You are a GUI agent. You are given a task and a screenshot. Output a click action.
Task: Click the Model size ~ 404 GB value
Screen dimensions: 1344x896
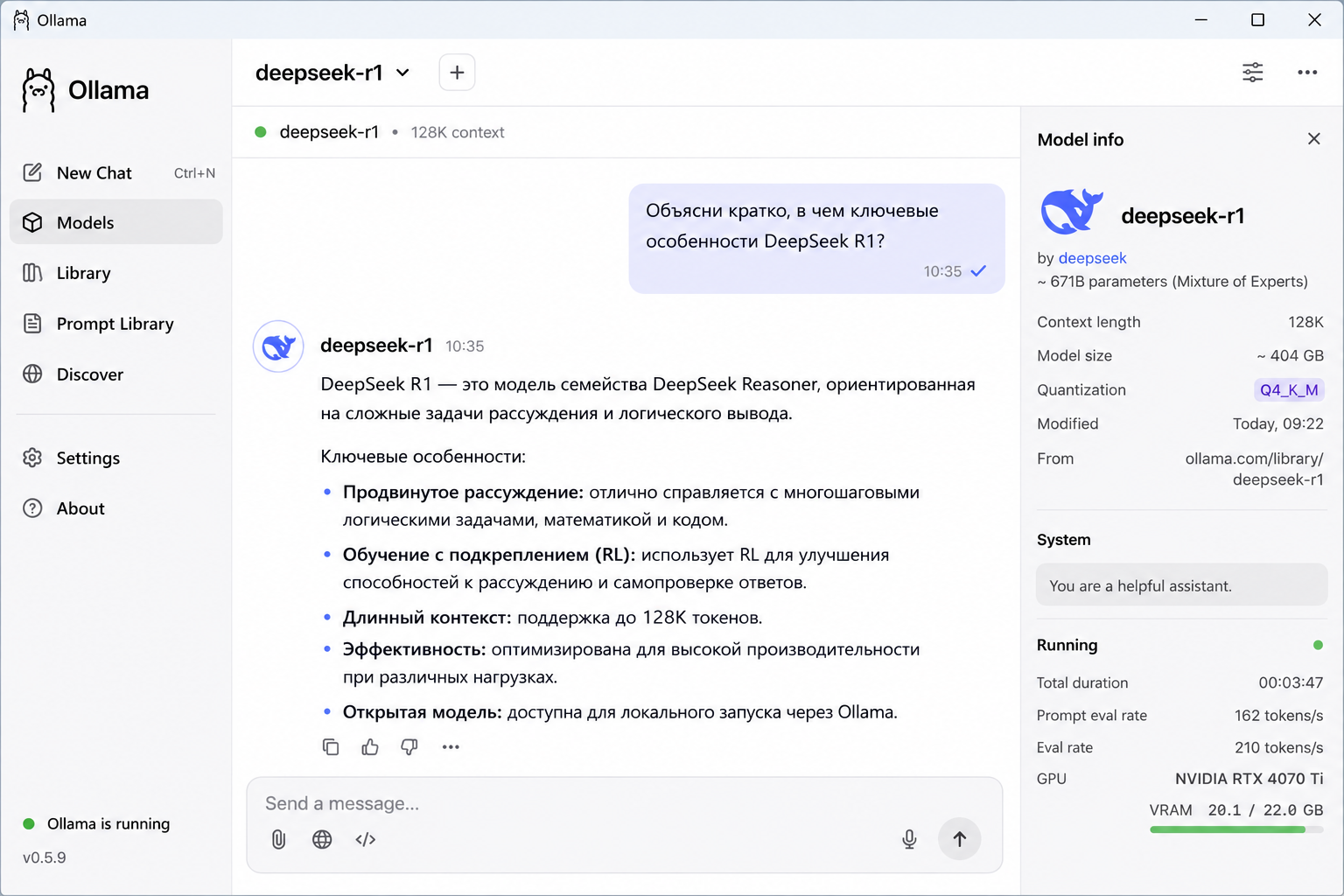coord(1290,355)
